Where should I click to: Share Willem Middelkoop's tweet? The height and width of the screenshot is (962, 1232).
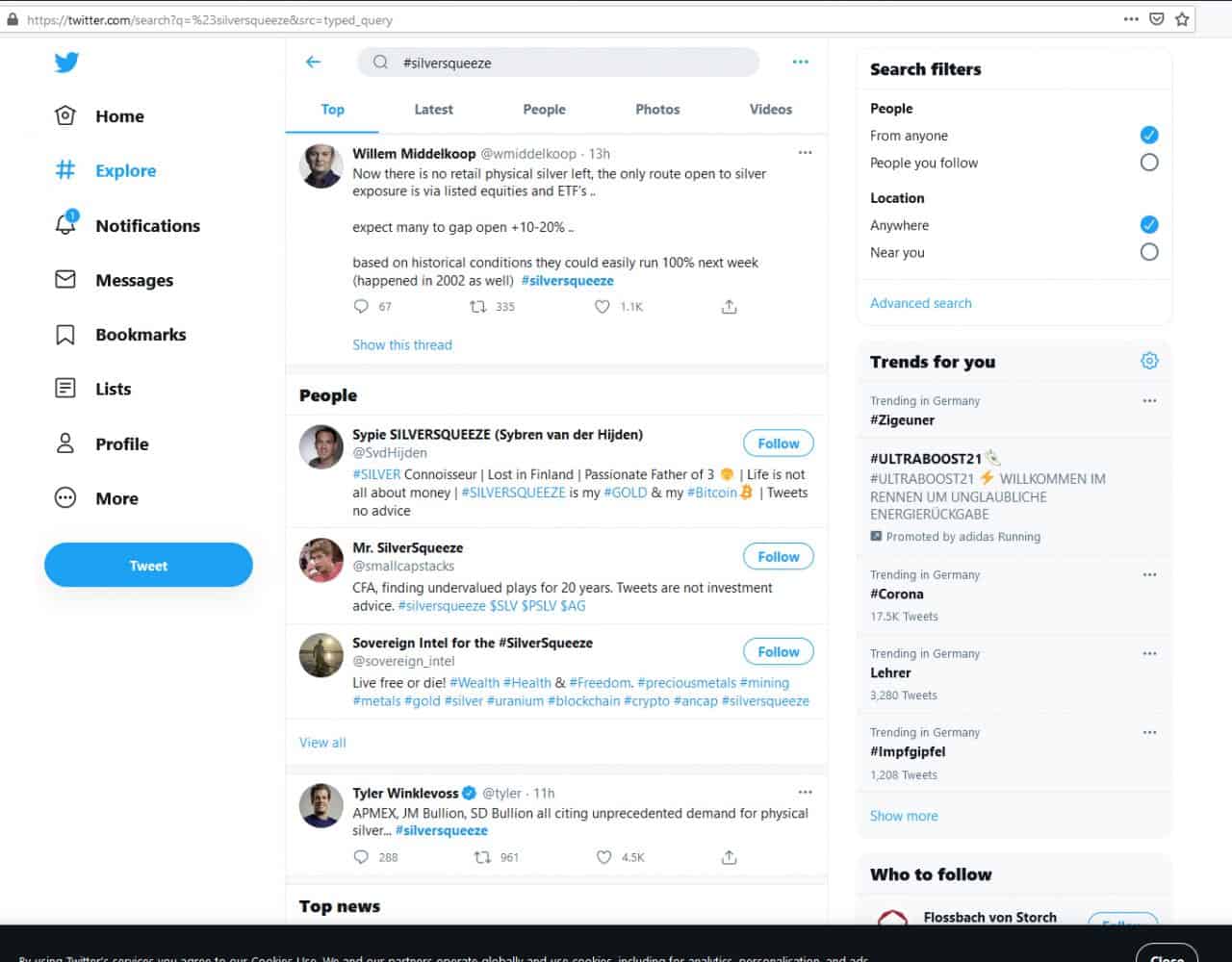pyautogui.click(x=729, y=307)
